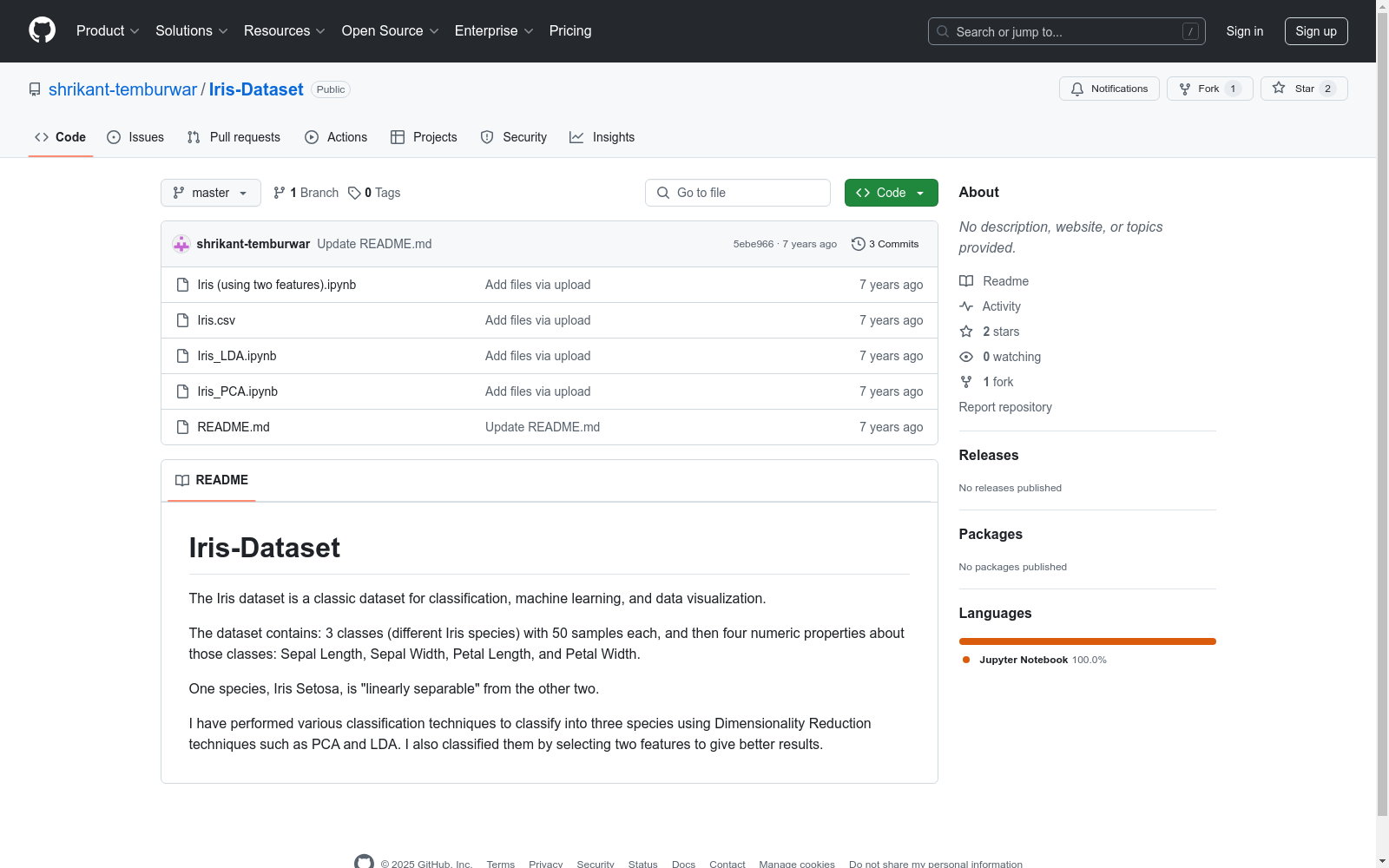This screenshot has width=1389, height=868.
Task: Select the README tab heading
Action: click(x=212, y=480)
